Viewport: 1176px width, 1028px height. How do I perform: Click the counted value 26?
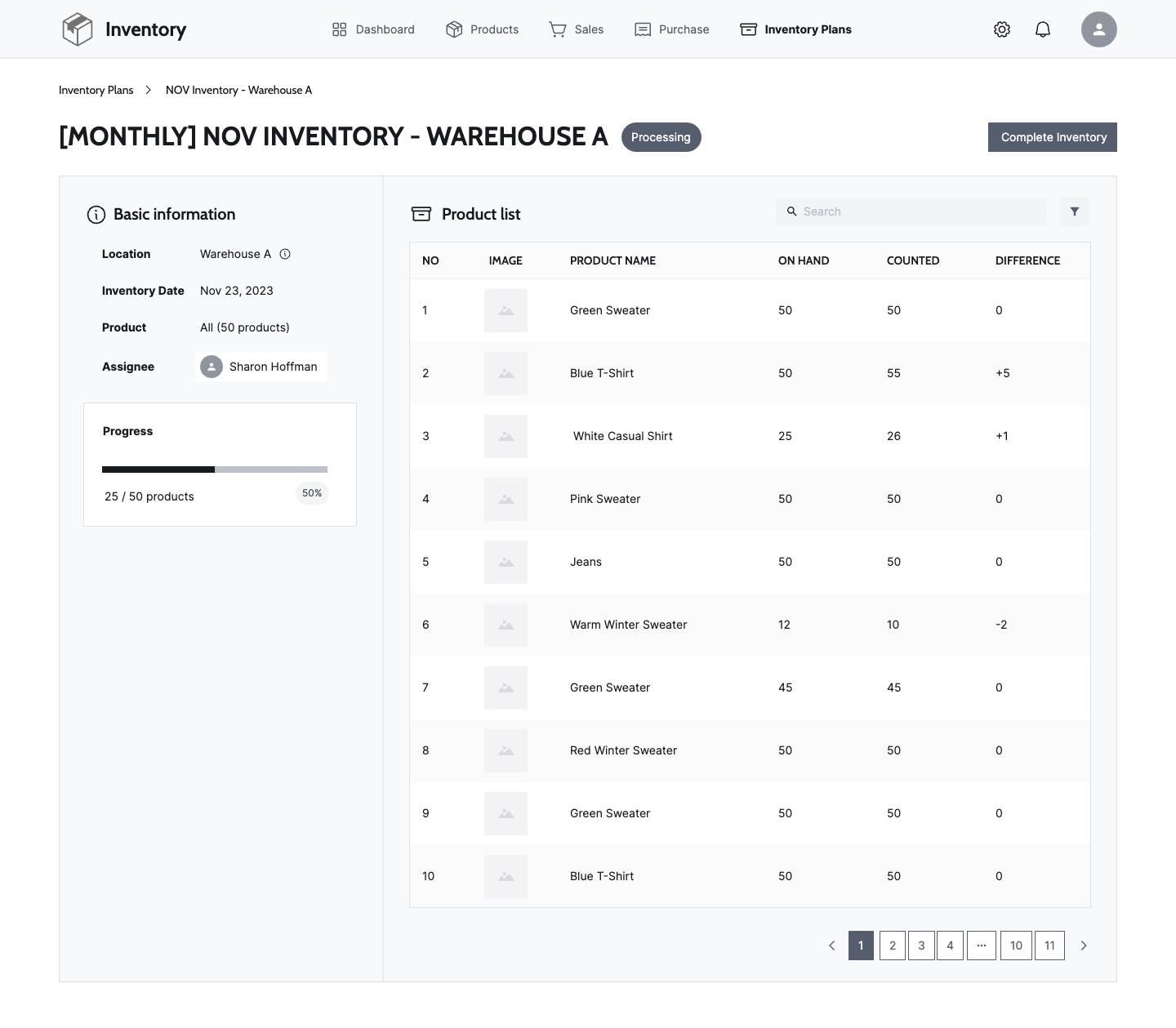(x=893, y=436)
